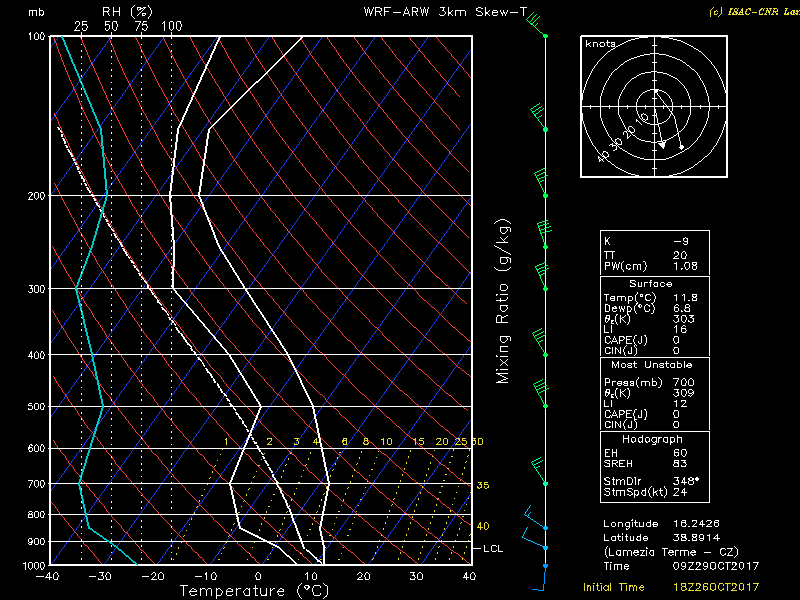Click the yellow mixing ratio label "1"
The image size is (800, 600).
[x=226, y=441]
